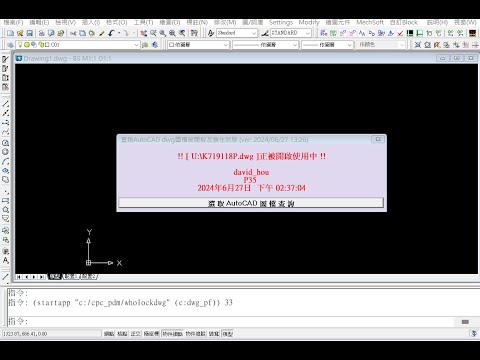The image size is (480, 360).
Task: Select the Zoom Window icon
Action: 163,33
